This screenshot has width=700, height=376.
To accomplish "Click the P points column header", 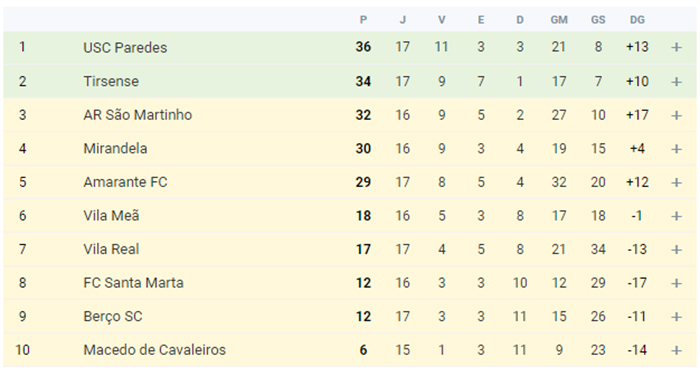I will coord(363,20).
